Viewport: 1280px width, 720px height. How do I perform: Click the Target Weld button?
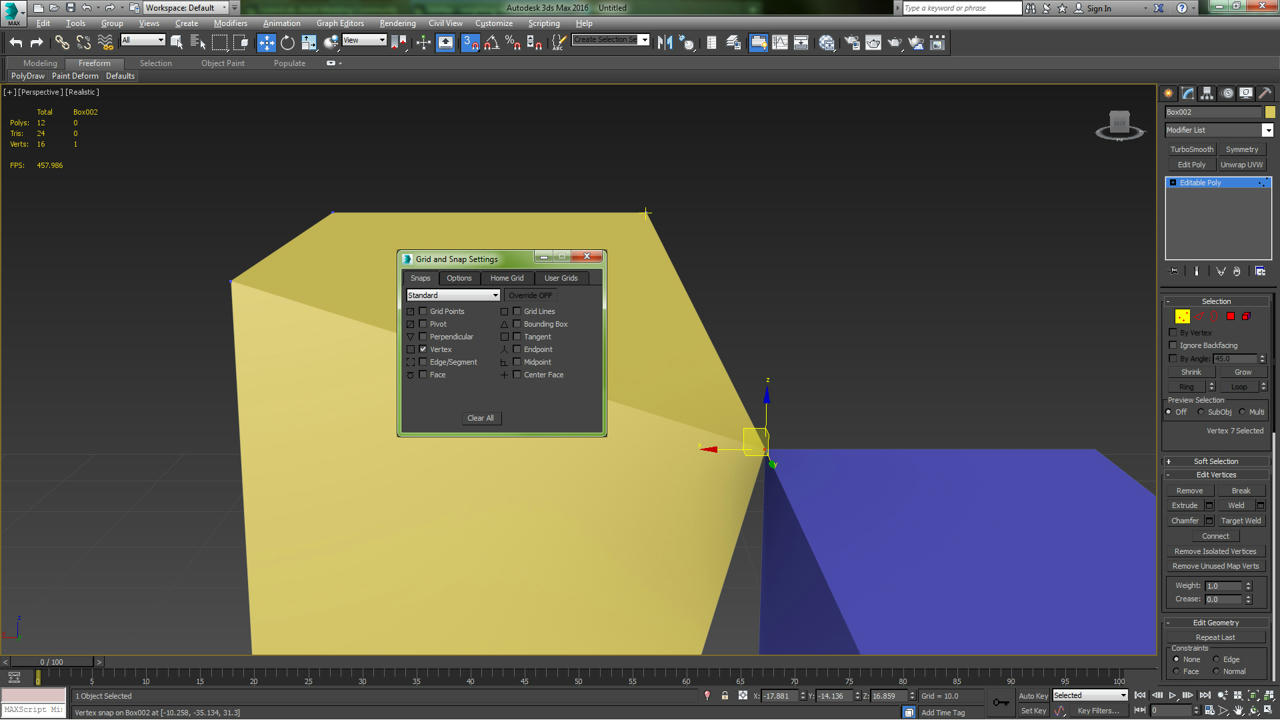point(1241,520)
